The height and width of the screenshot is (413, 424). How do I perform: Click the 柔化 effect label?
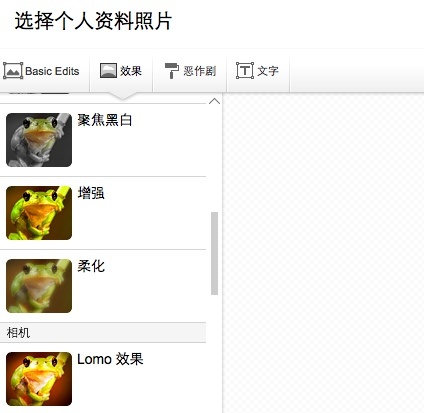91,266
